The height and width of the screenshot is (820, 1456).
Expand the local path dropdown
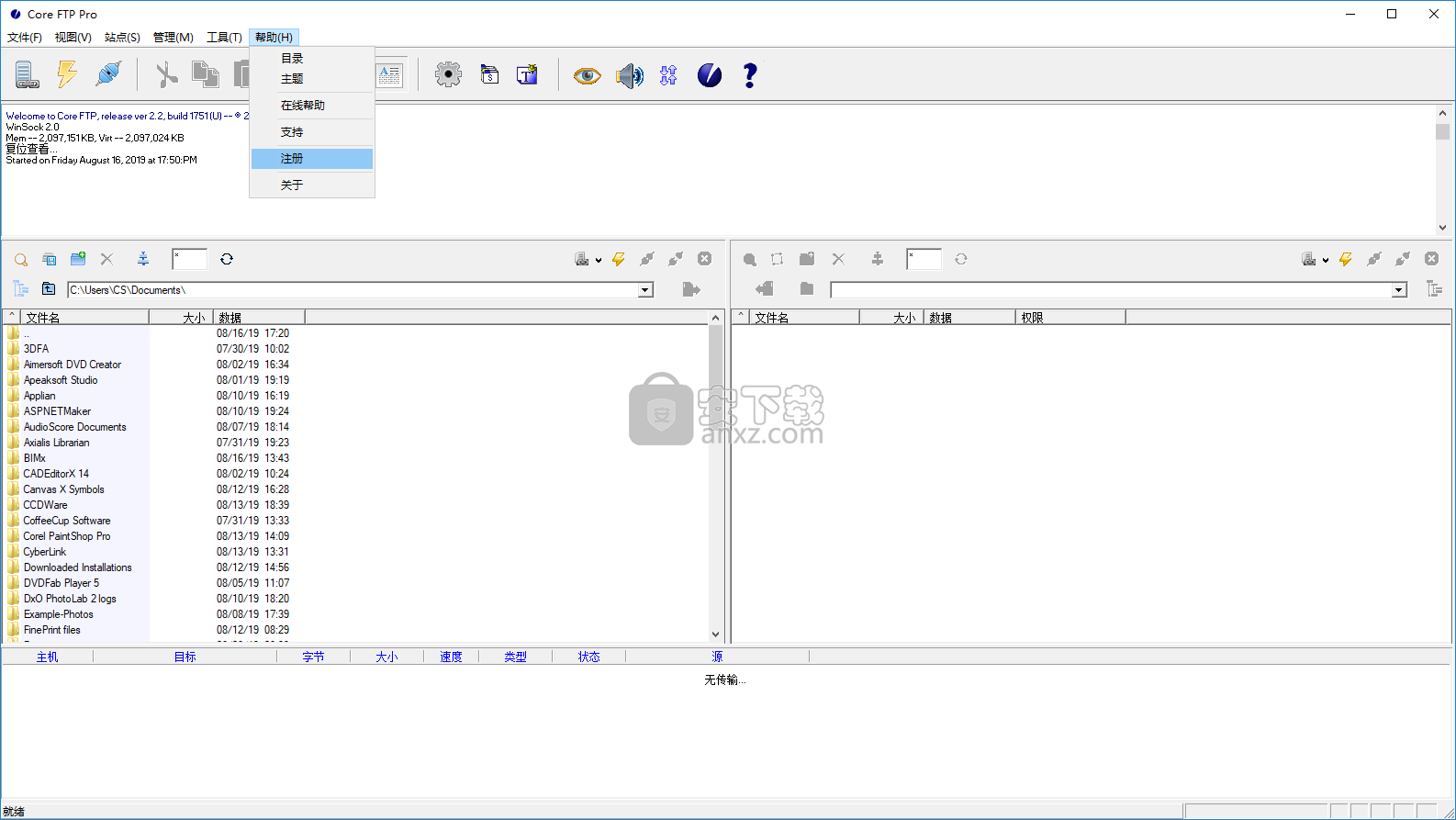pos(645,290)
